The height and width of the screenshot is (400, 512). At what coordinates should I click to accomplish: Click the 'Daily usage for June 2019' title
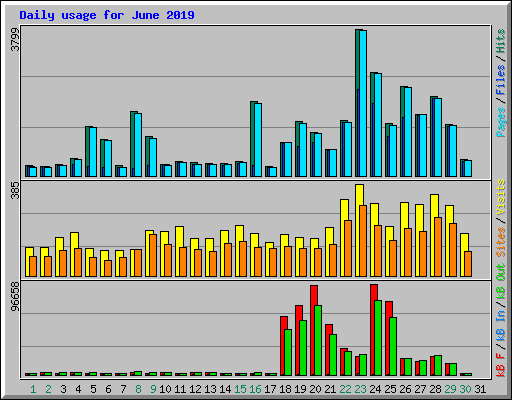coord(107,15)
